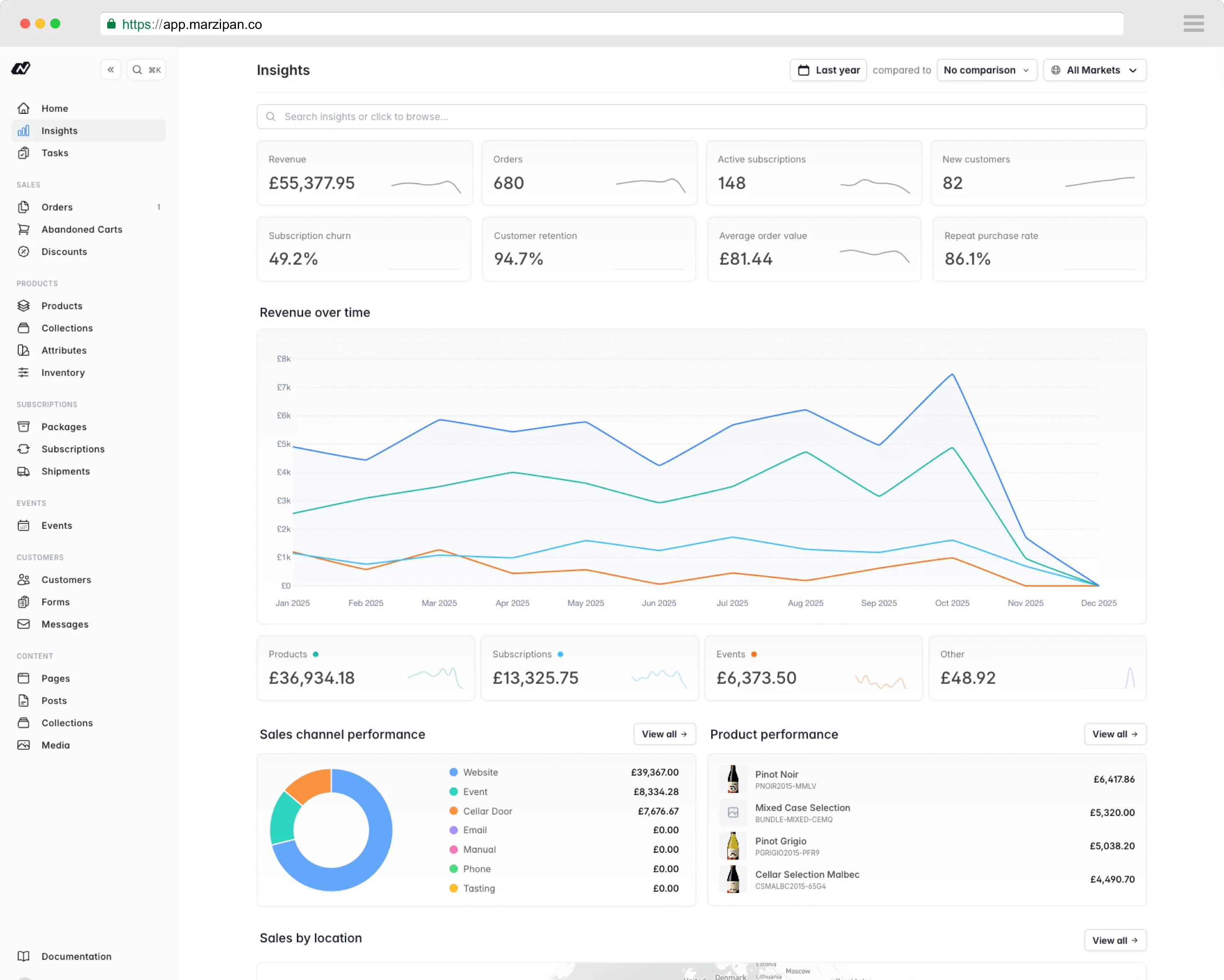Open the Home sidebar icon
This screenshot has width=1224, height=980.
pyautogui.click(x=24, y=108)
